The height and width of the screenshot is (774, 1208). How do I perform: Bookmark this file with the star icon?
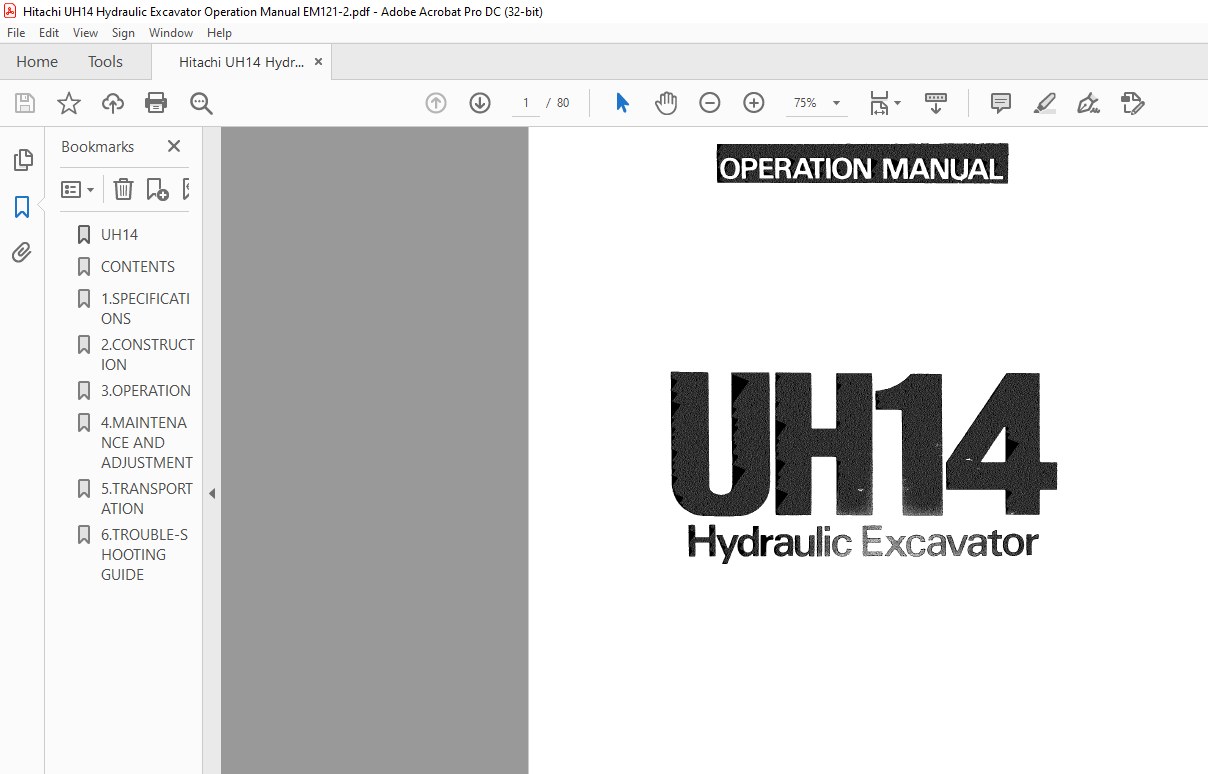tap(69, 103)
